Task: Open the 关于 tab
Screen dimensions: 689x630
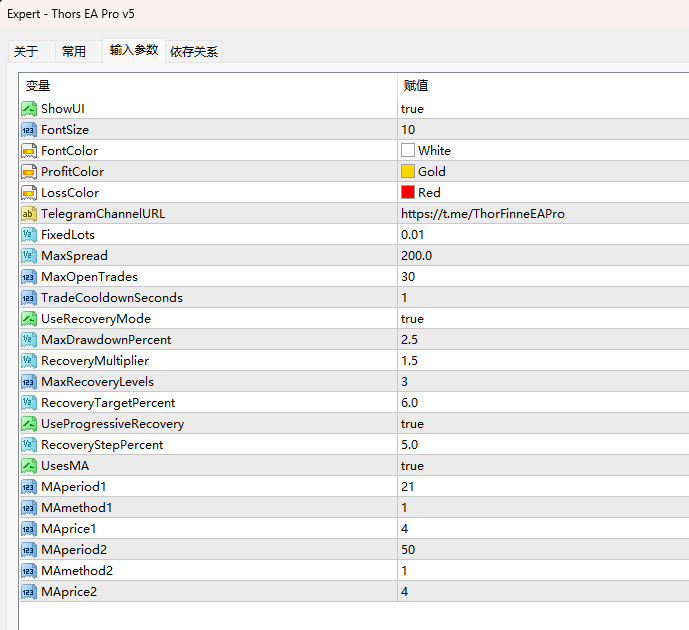Action: [31, 51]
